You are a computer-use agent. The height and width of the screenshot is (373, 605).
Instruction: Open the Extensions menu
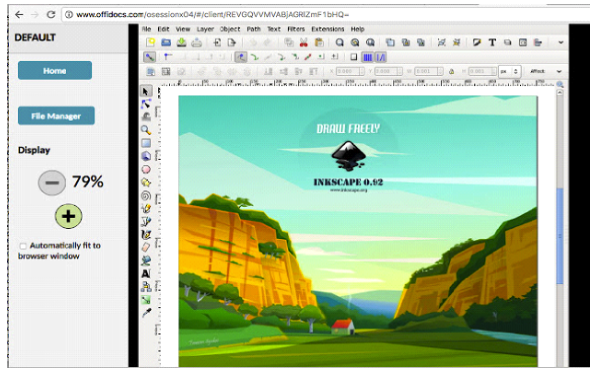[x=328, y=29]
